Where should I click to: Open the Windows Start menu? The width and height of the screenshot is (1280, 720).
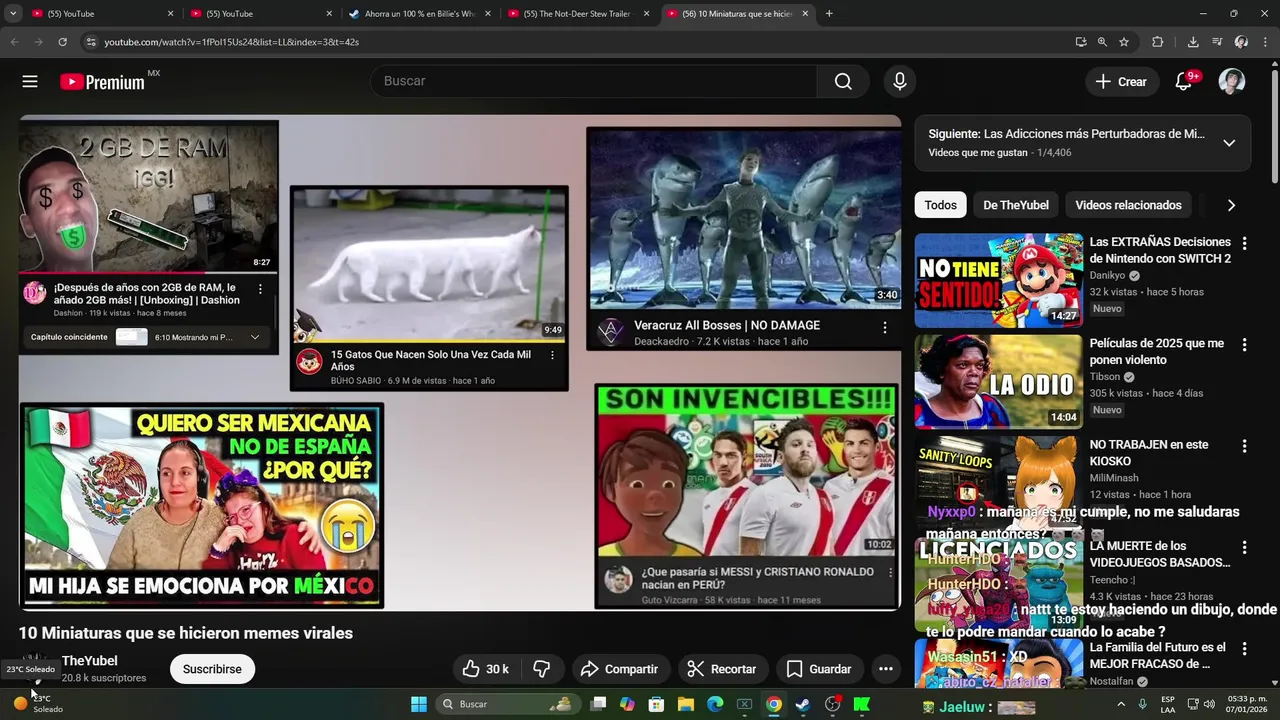[x=419, y=704]
